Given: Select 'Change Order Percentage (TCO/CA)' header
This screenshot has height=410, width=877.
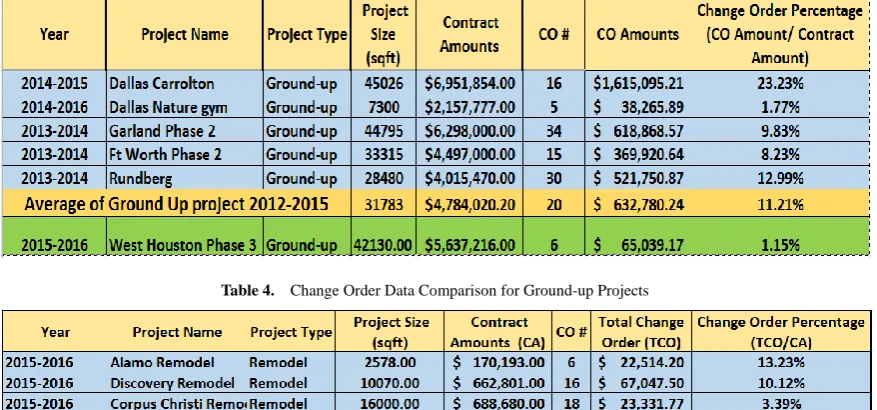Looking at the screenshot, I should point(781,332).
